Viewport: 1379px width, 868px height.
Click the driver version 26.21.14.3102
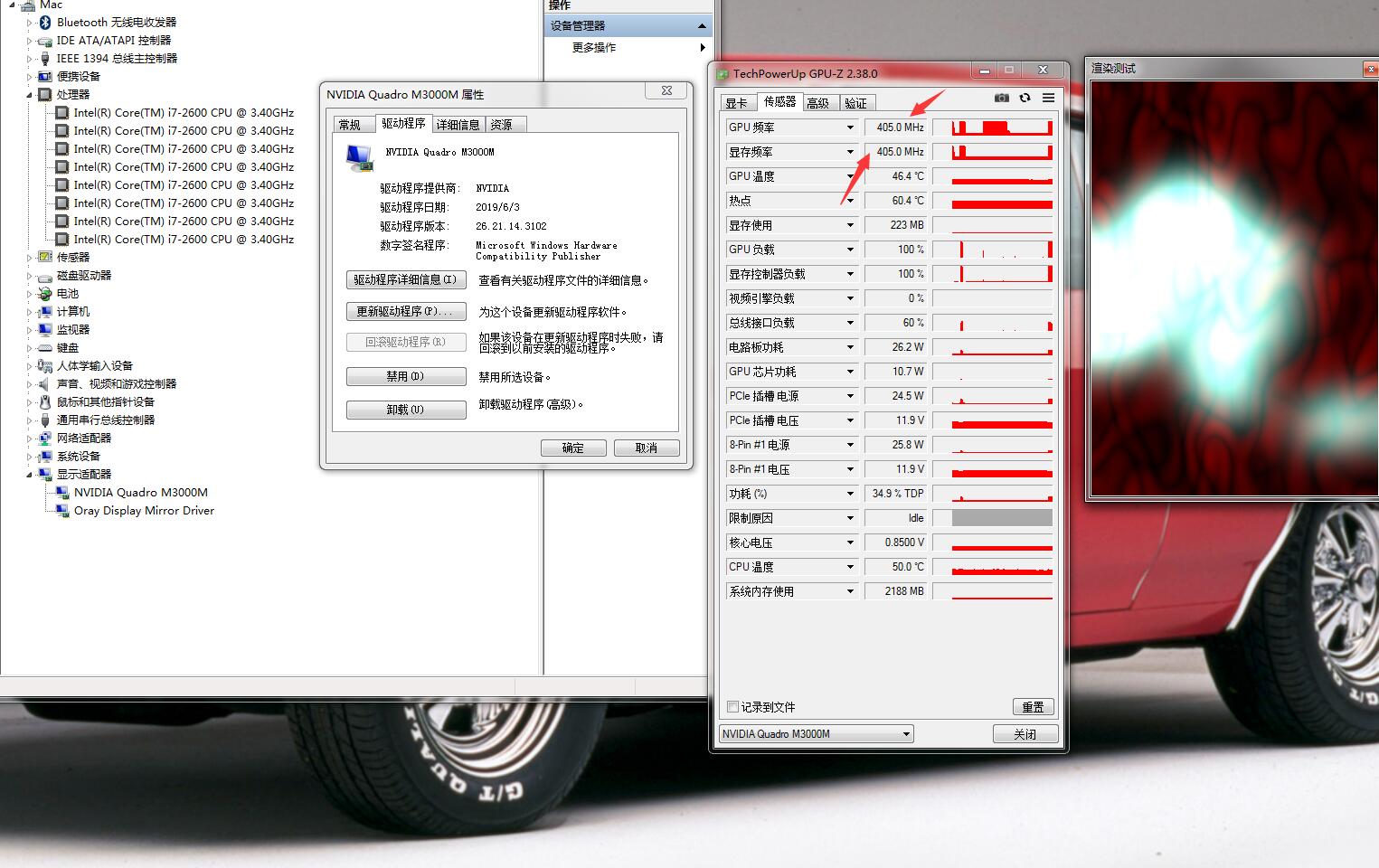pyautogui.click(x=511, y=226)
